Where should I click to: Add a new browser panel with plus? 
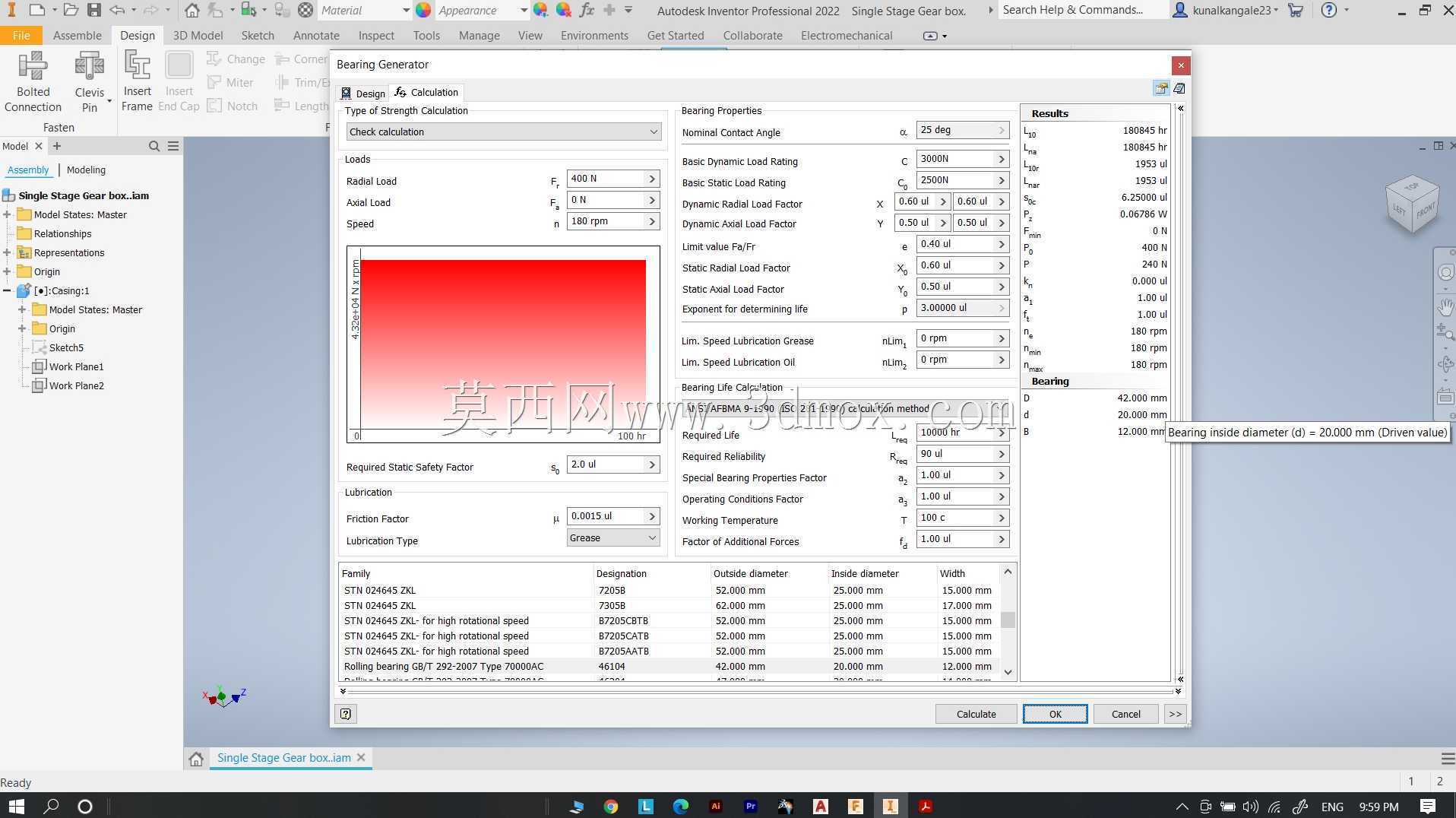56,146
